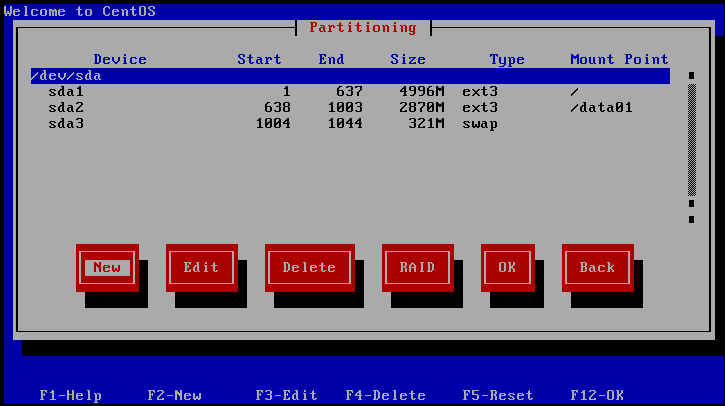Click the Size column header
Viewport: 725px width, 406px height.
click(407, 59)
